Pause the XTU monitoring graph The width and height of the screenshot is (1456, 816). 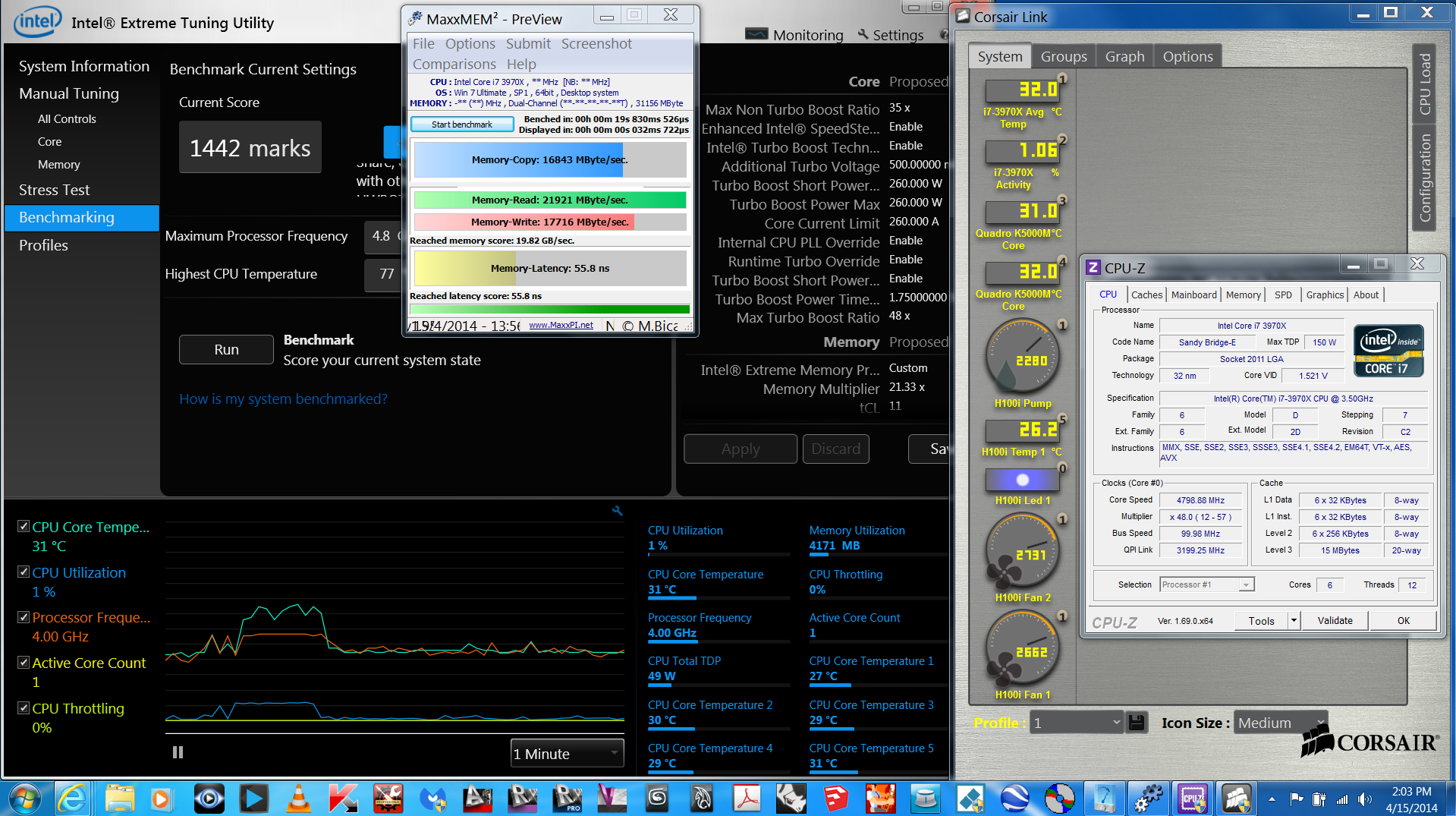(x=178, y=752)
